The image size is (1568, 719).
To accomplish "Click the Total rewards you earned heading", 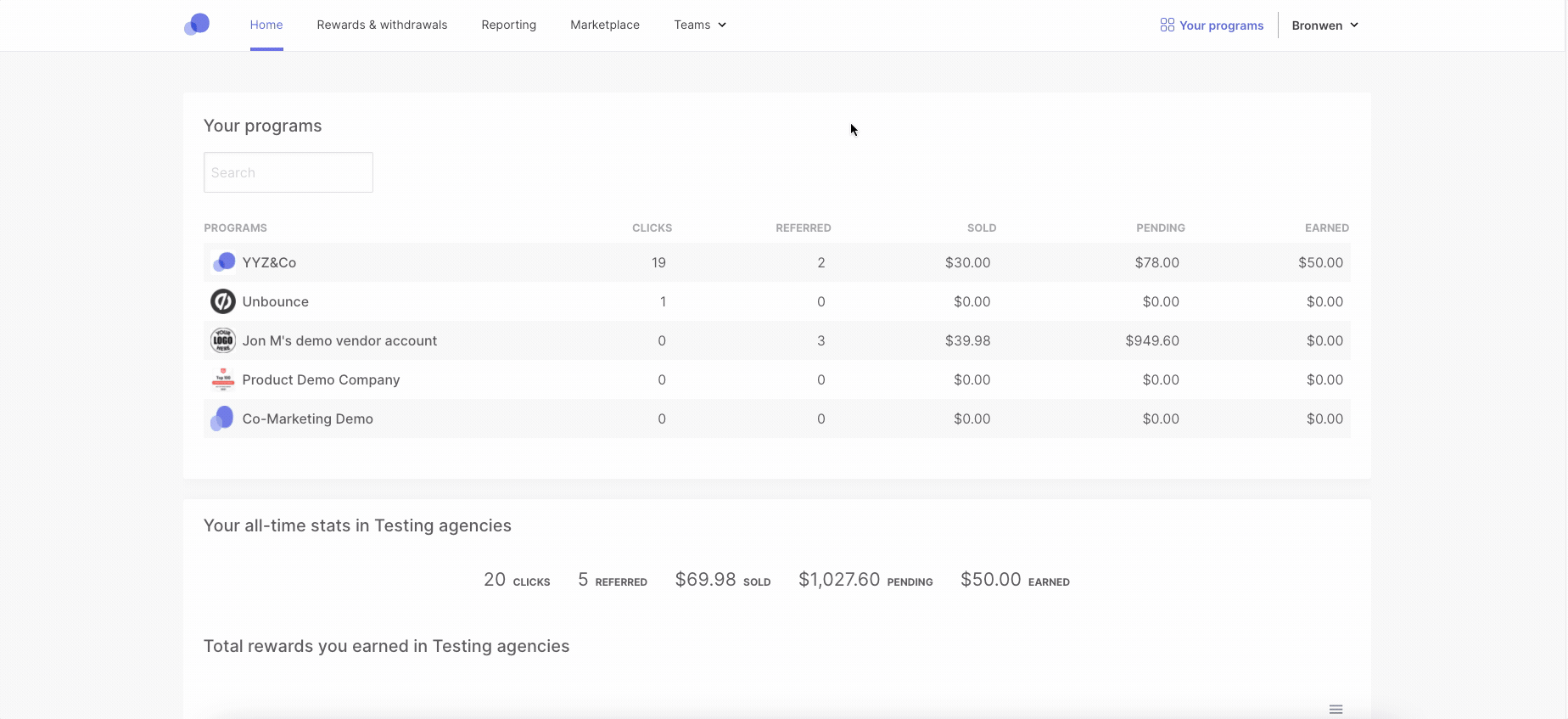I will pos(386,646).
